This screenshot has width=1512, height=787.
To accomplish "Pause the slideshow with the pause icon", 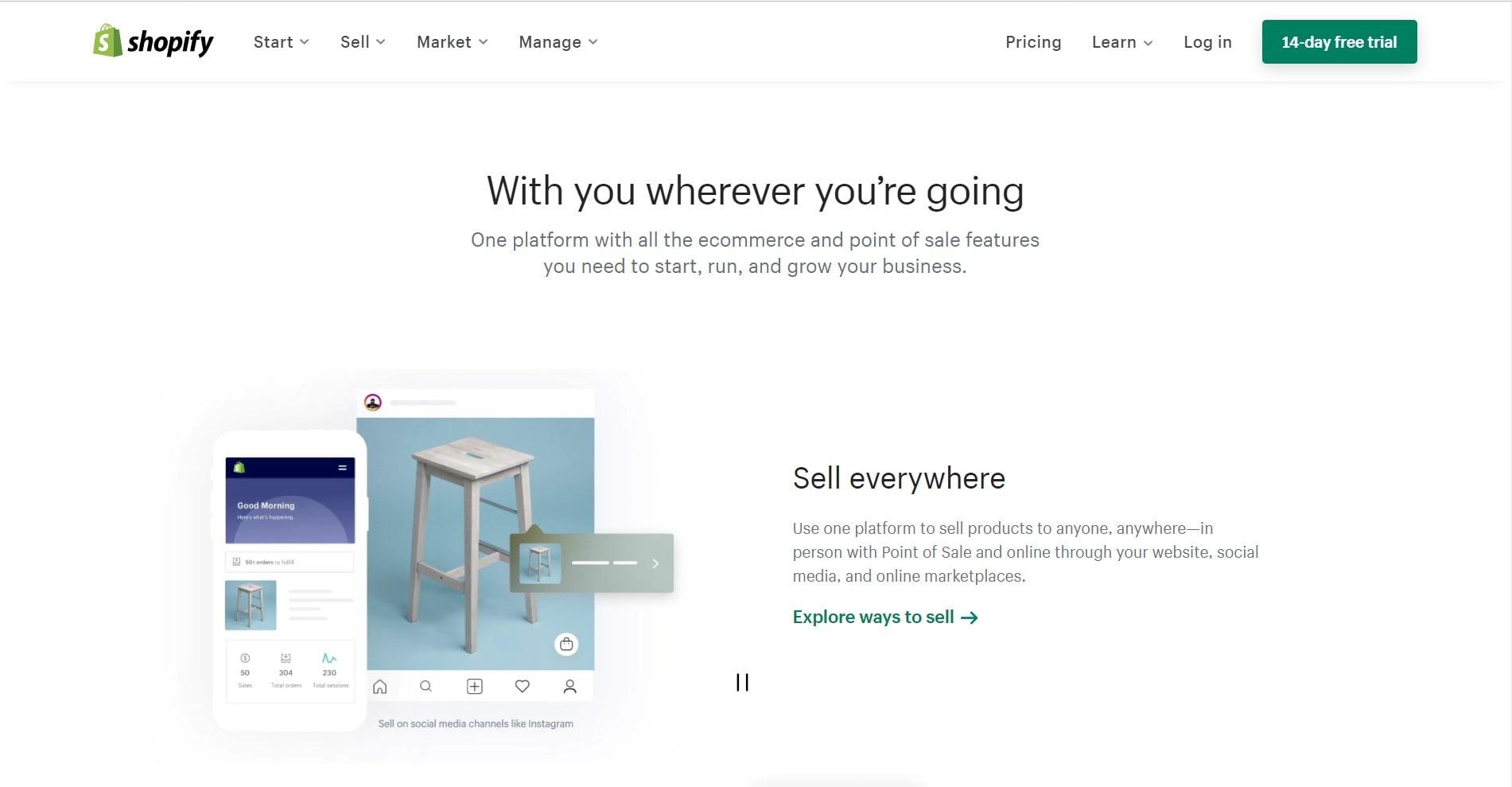I will (742, 682).
